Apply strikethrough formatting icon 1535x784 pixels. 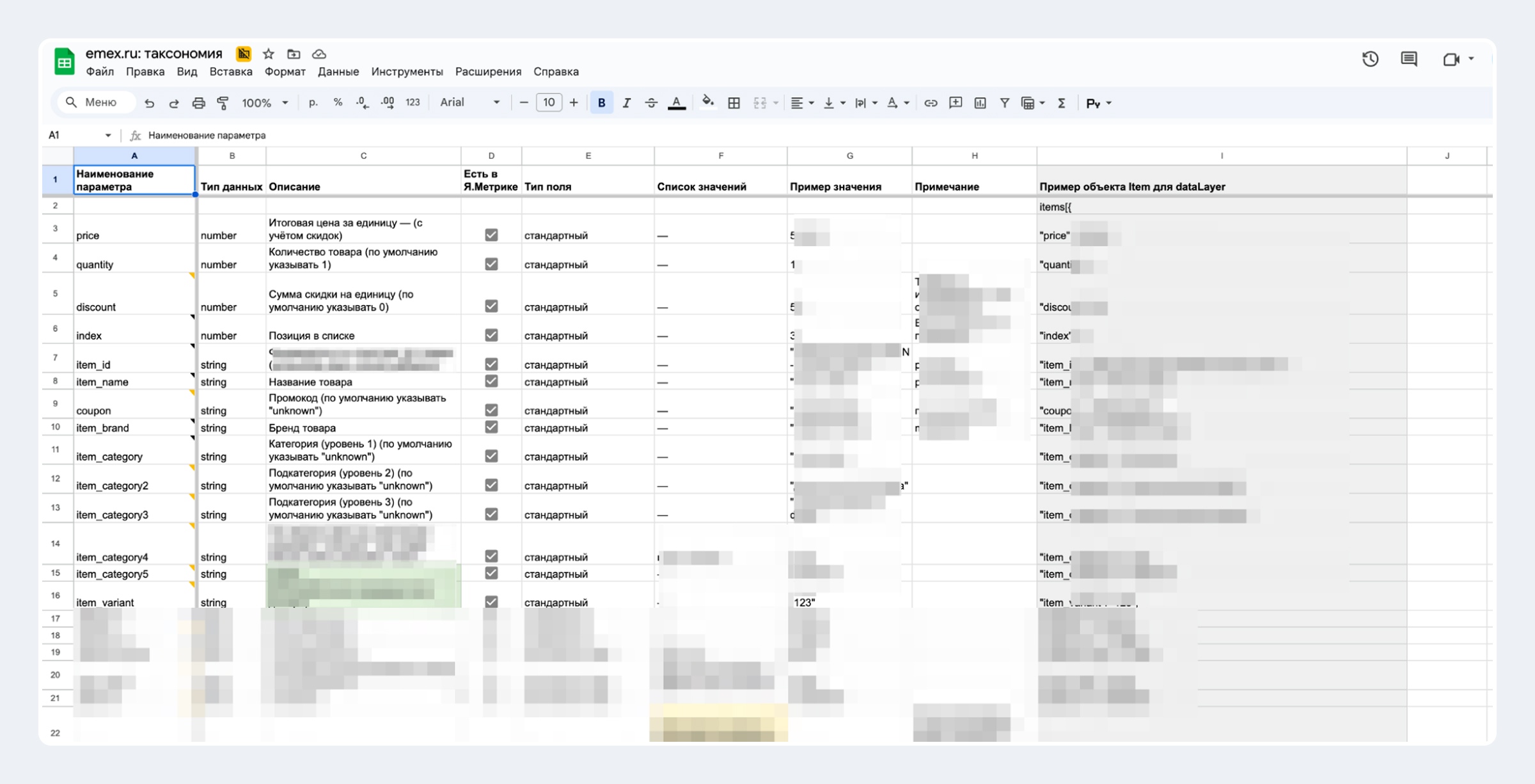[650, 103]
